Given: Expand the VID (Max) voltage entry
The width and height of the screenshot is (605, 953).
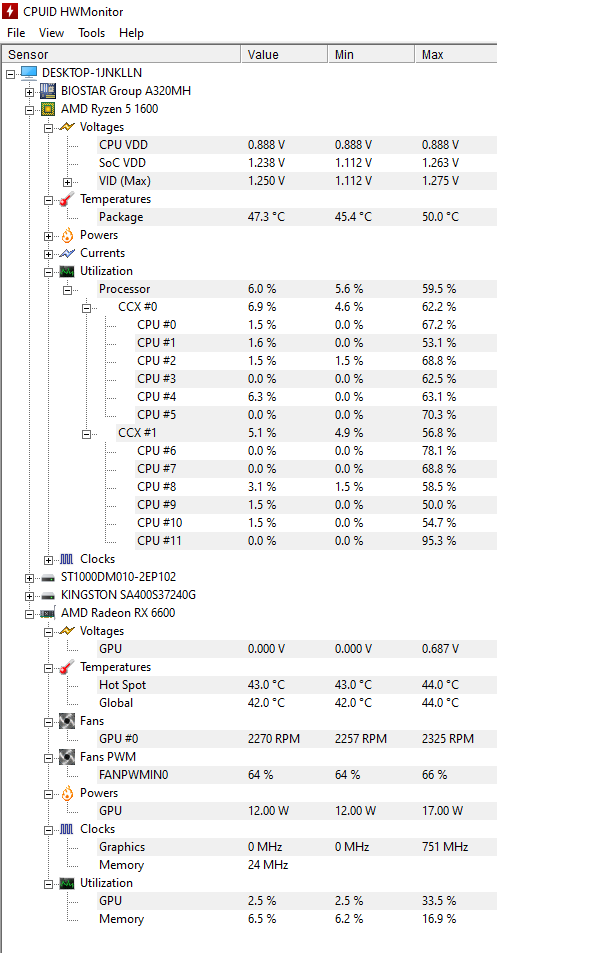Looking at the screenshot, I should click(67, 182).
